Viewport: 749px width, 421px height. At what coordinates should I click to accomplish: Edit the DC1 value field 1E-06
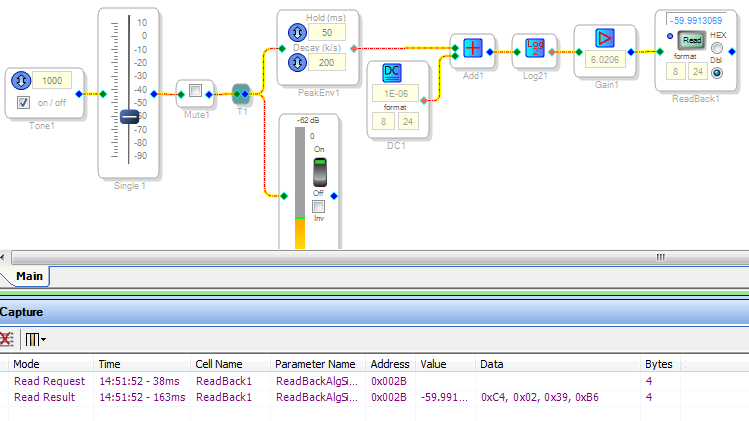pos(396,93)
